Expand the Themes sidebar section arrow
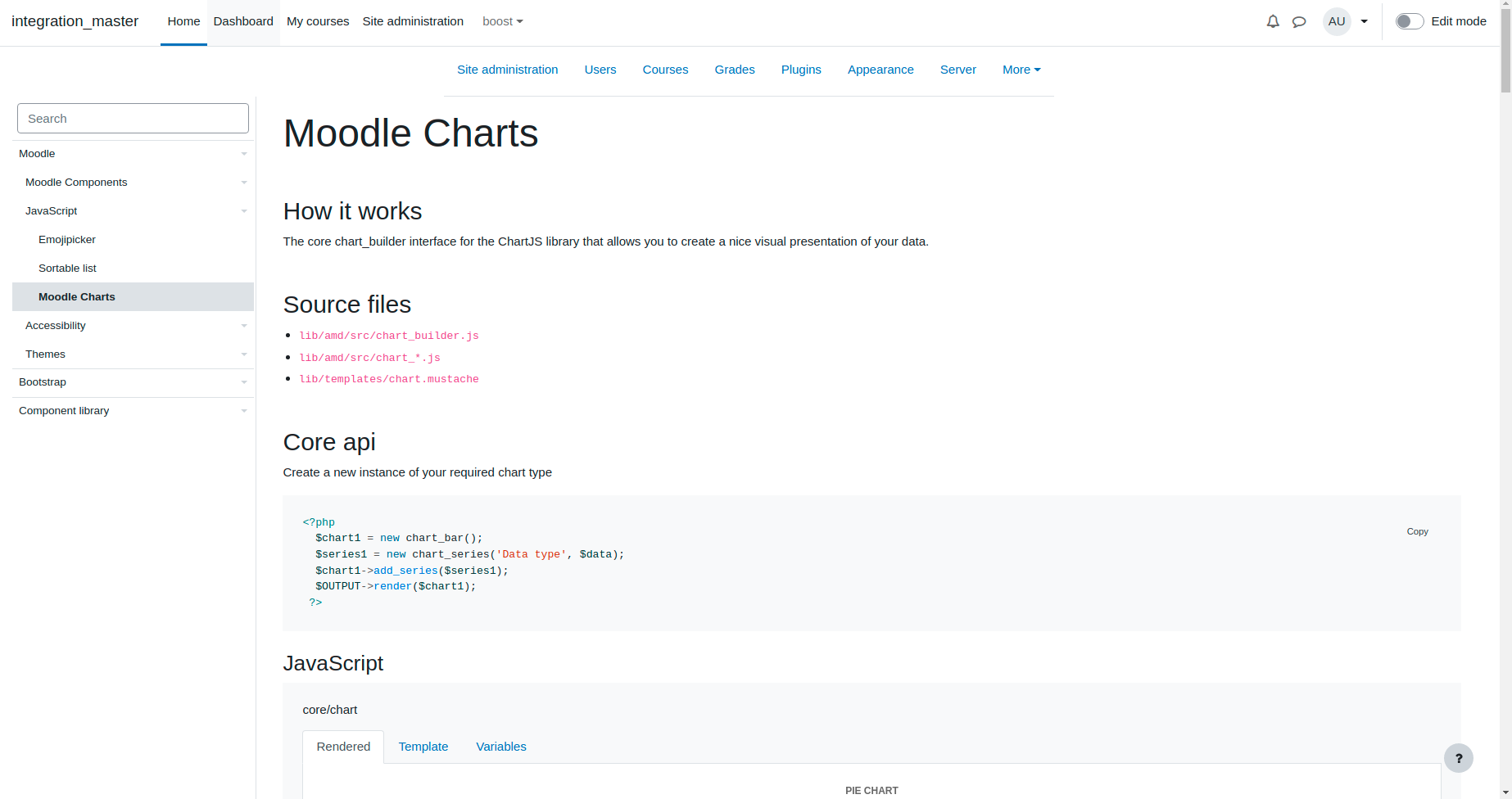Screen dimensions: 1512x799 [244, 354]
